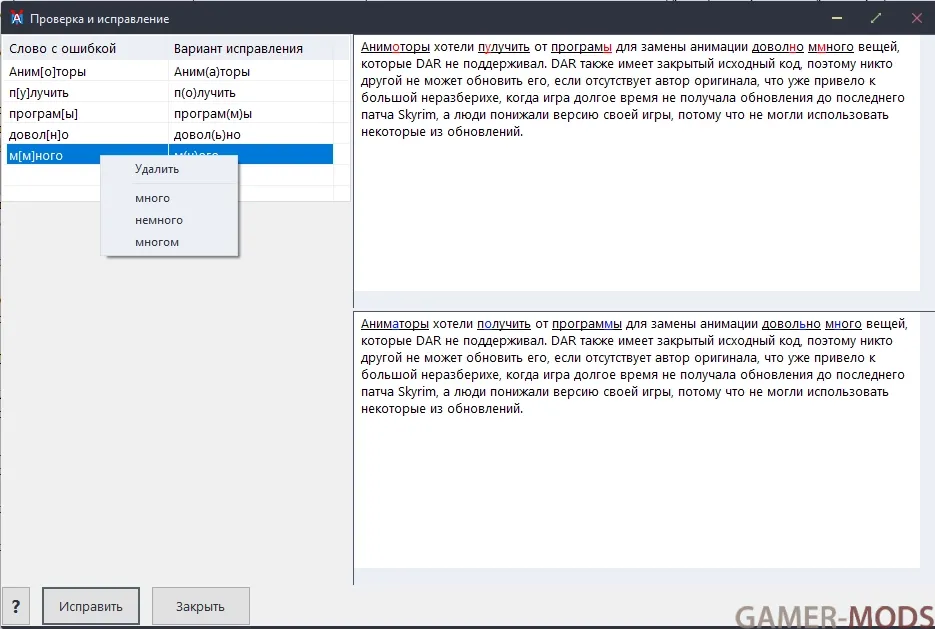The image size is (935, 629).
Task: Select the Аним[о]торы row in the error list
Action: pos(47,72)
